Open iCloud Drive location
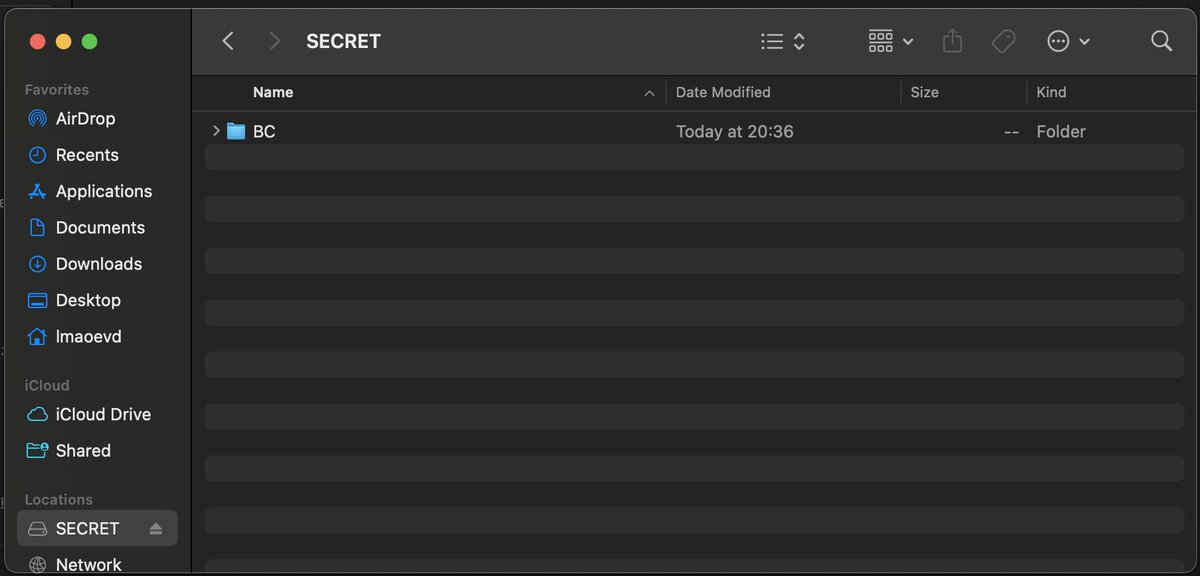1200x576 pixels. [x=103, y=414]
